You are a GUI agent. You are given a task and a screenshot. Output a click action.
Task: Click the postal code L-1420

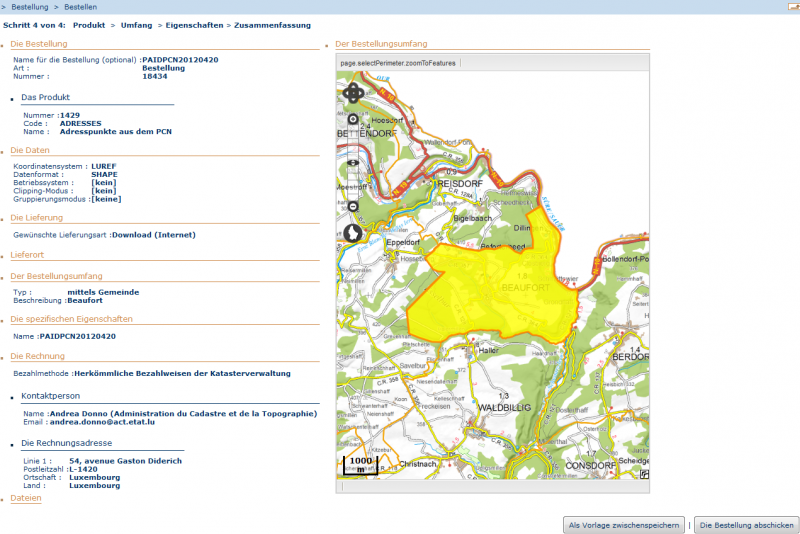[x=83, y=469]
